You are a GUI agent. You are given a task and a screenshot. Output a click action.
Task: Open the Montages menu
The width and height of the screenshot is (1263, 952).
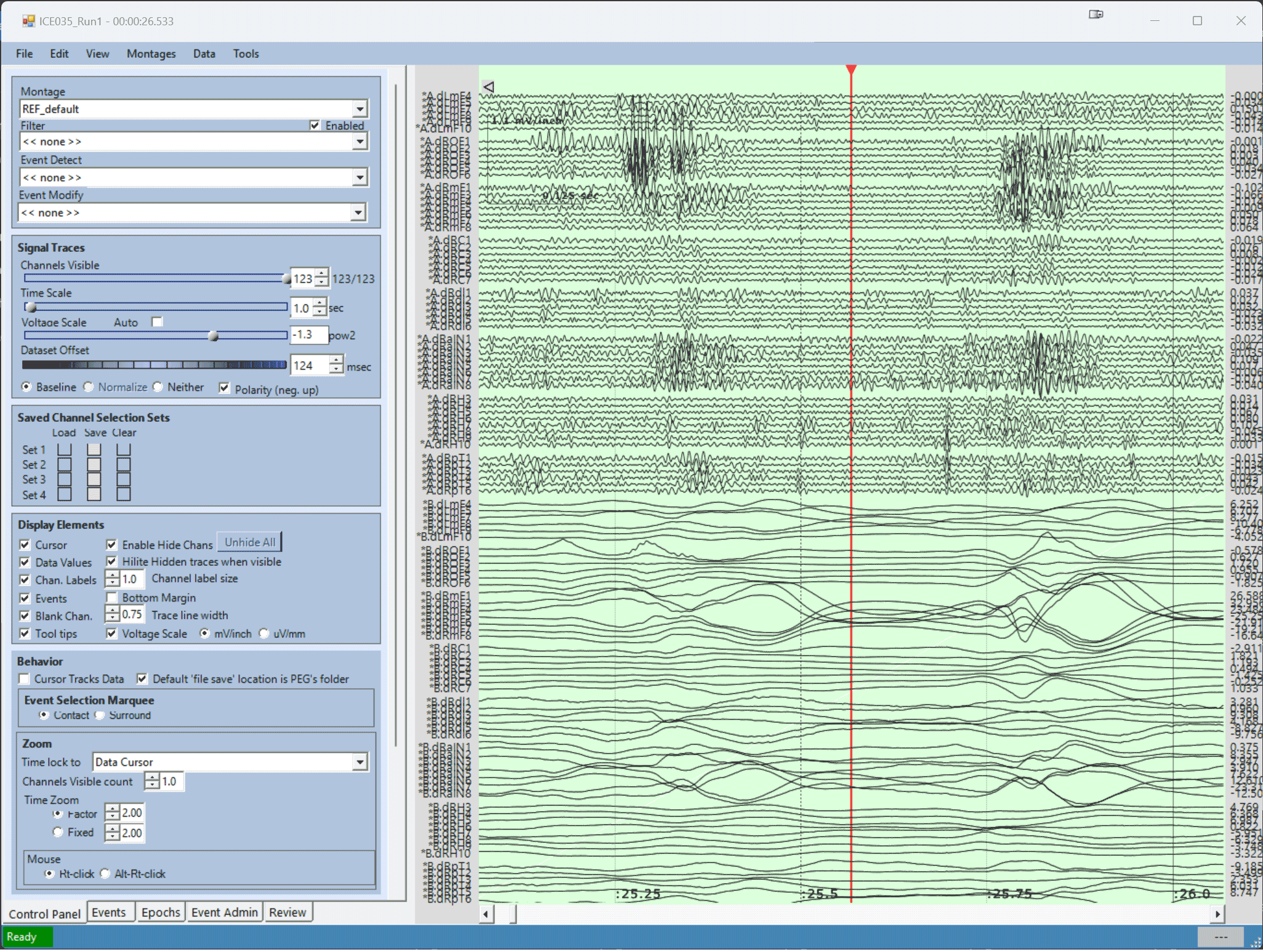[151, 54]
